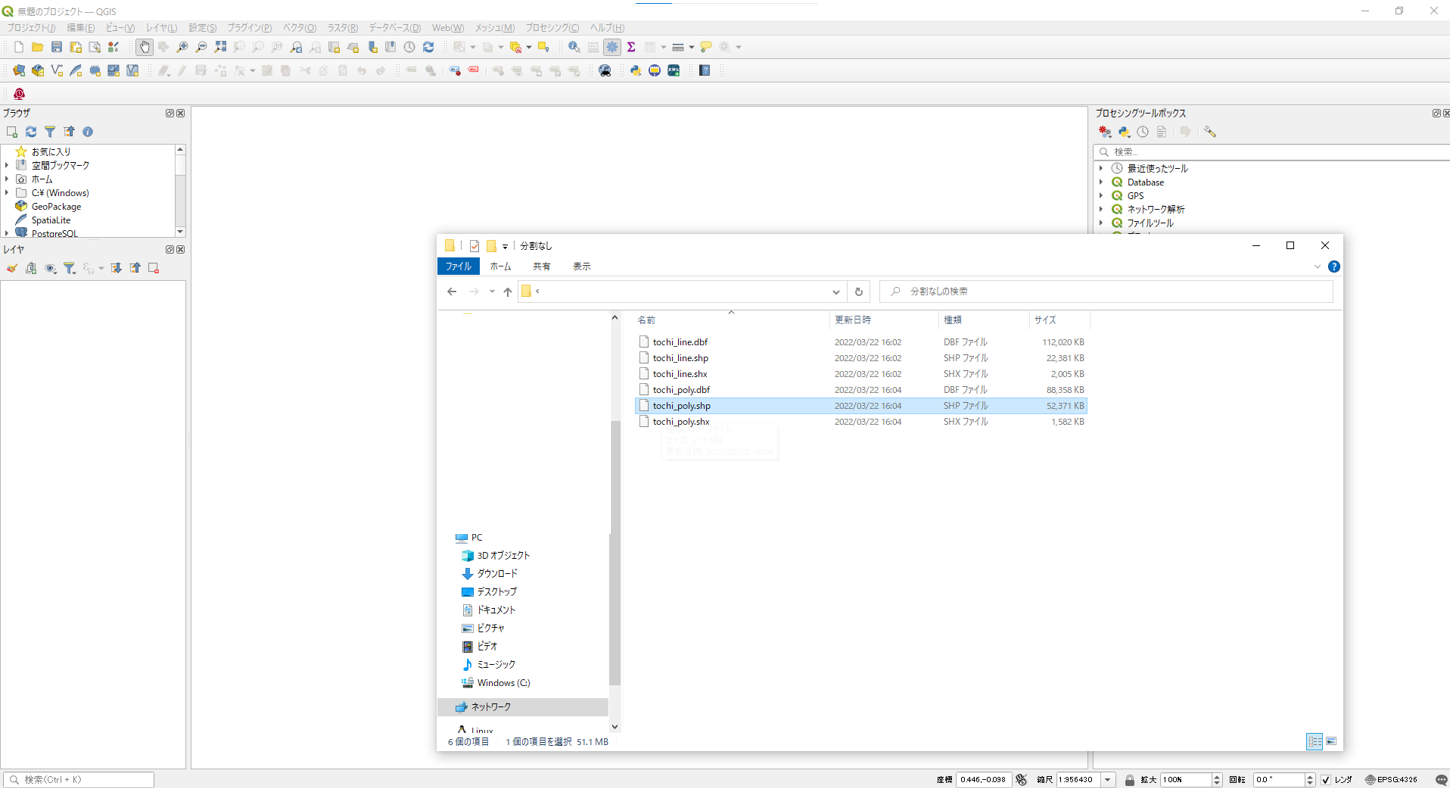Viewport: 1450px width, 788px height.
Task: Refresh the Browser panel
Action: pyautogui.click(x=31, y=132)
